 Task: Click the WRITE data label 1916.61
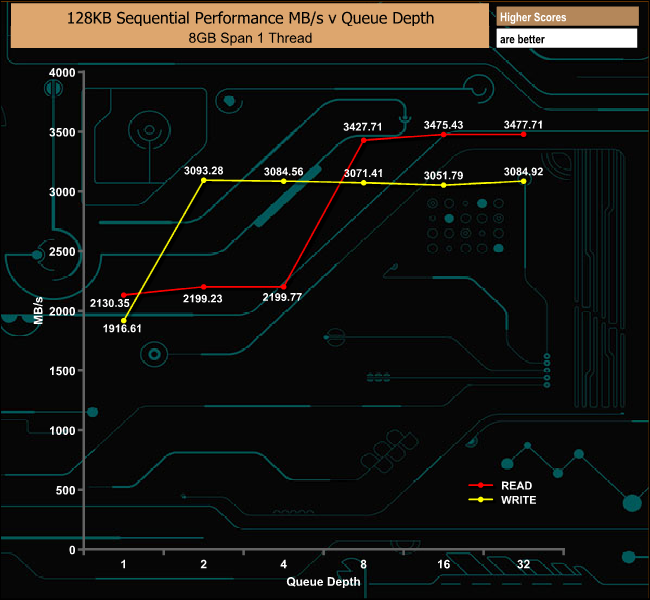click(122, 329)
